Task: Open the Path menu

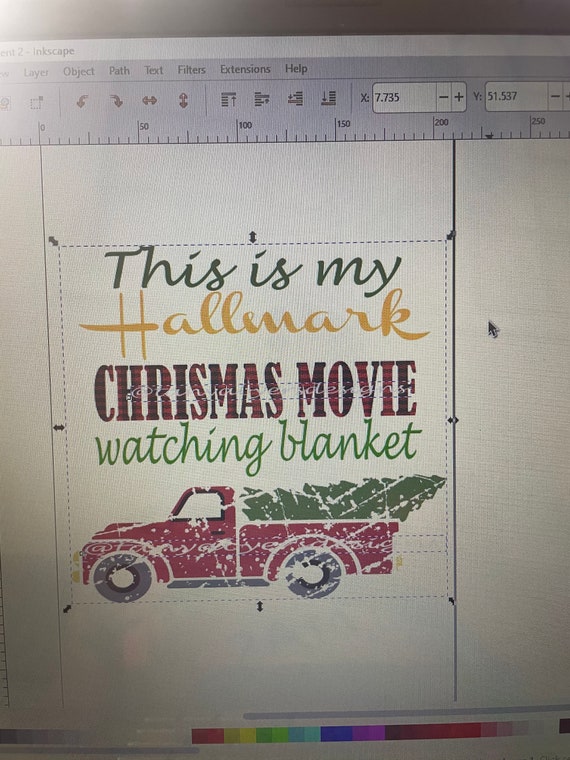Action: (x=119, y=71)
